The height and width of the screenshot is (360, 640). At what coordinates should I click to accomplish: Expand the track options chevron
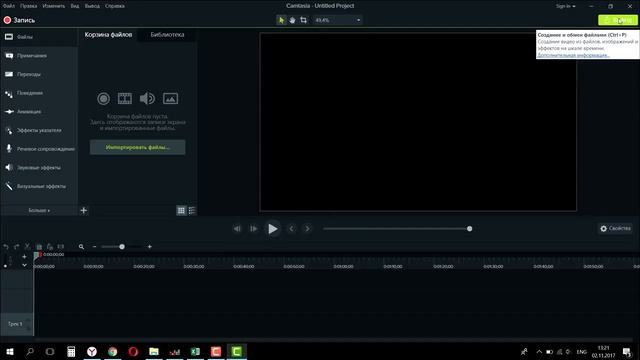tap(24, 265)
